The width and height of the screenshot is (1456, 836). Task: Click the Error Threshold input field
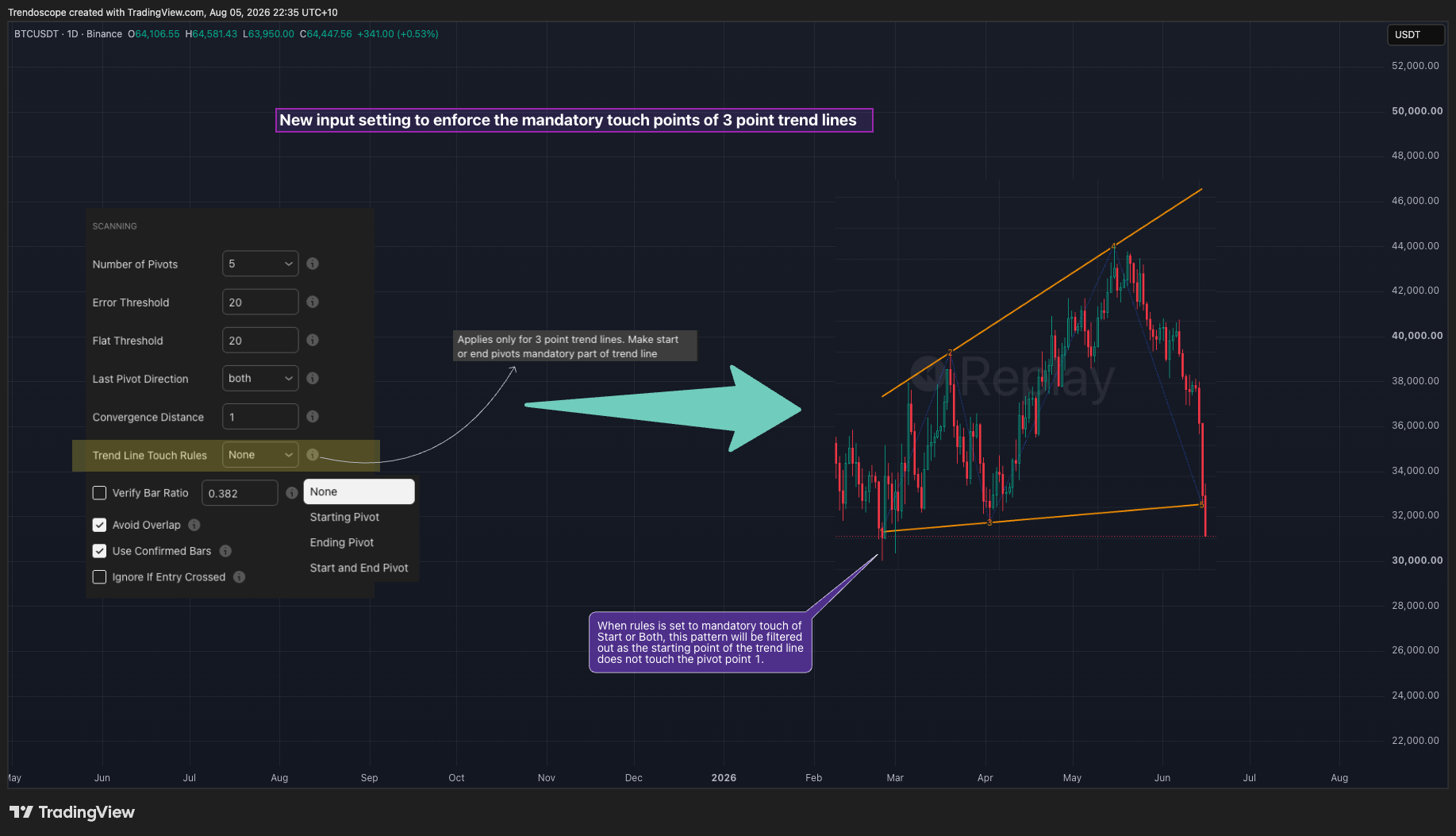pos(260,302)
